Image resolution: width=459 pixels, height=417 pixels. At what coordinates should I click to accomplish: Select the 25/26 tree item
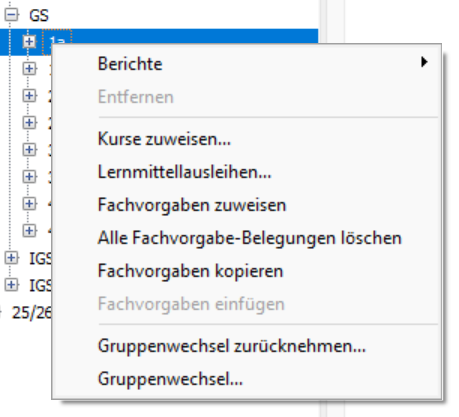click(32, 312)
